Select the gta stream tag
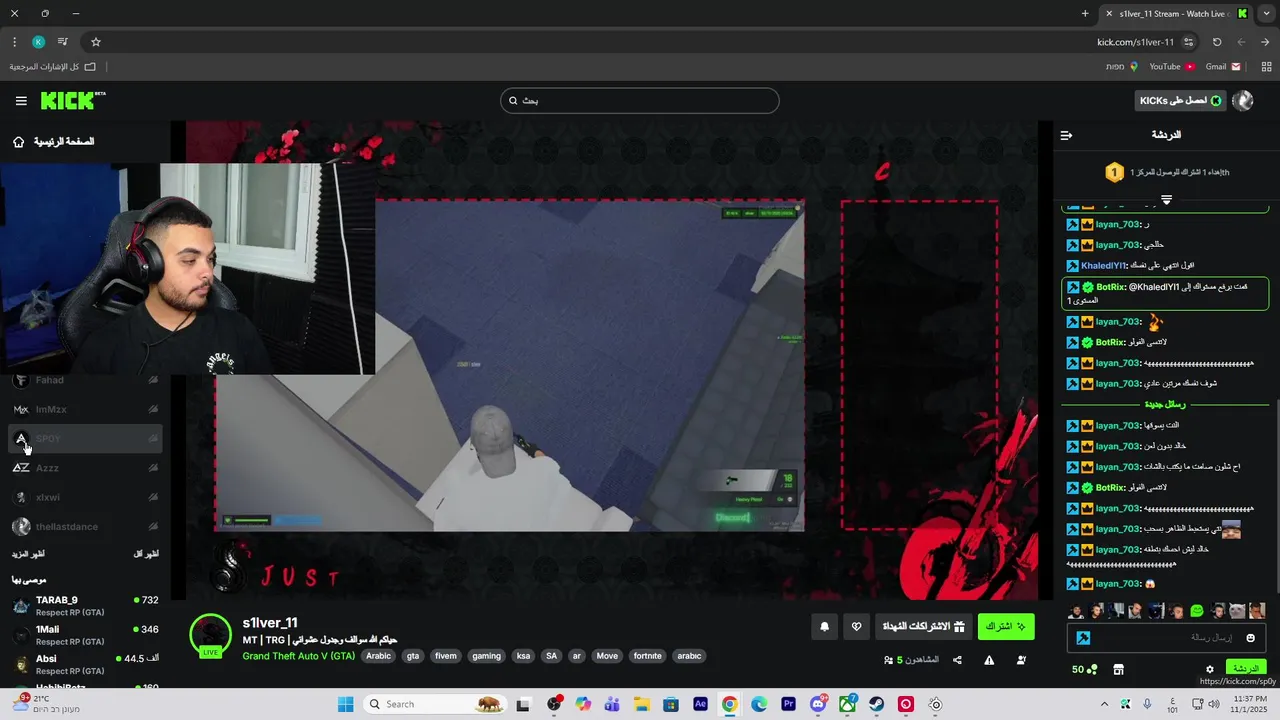 point(413,656)
